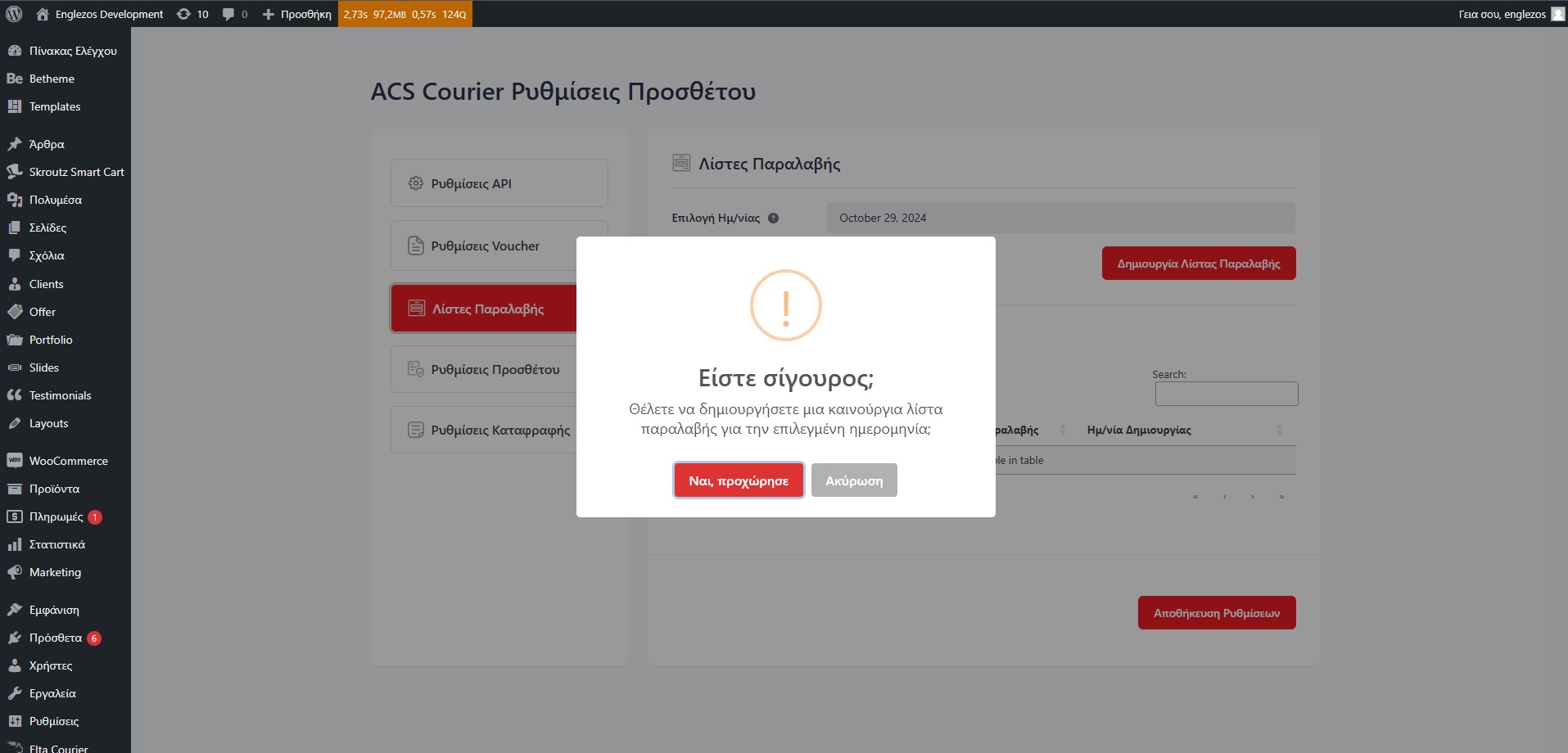Go to the next table page
1568x753 pixels.
(1253, 497)
